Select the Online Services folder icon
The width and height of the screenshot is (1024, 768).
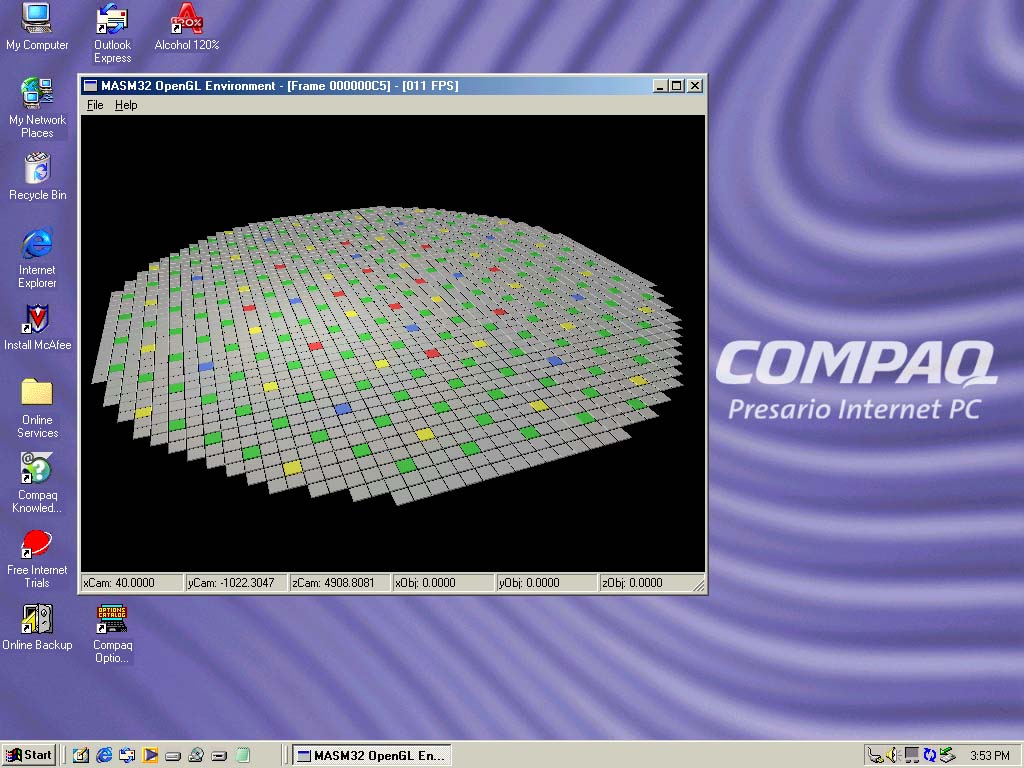(37, 408)
